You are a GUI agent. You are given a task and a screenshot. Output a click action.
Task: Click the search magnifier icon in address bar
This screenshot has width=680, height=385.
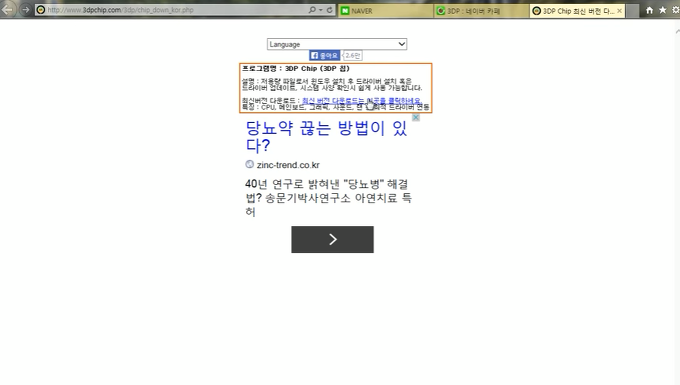tap(312, 10)
